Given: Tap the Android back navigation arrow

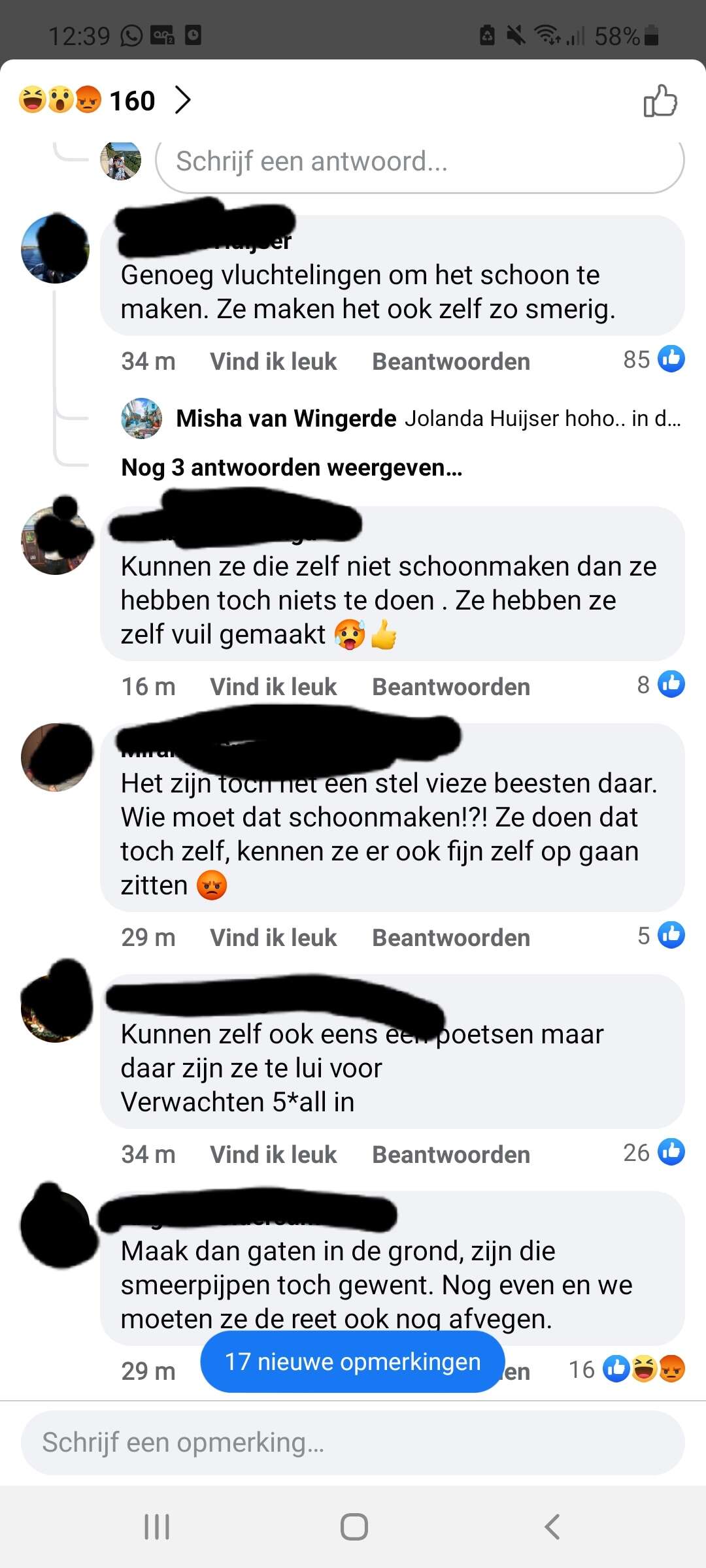Looking at the screenshot, I should [x=552, y=1527].
